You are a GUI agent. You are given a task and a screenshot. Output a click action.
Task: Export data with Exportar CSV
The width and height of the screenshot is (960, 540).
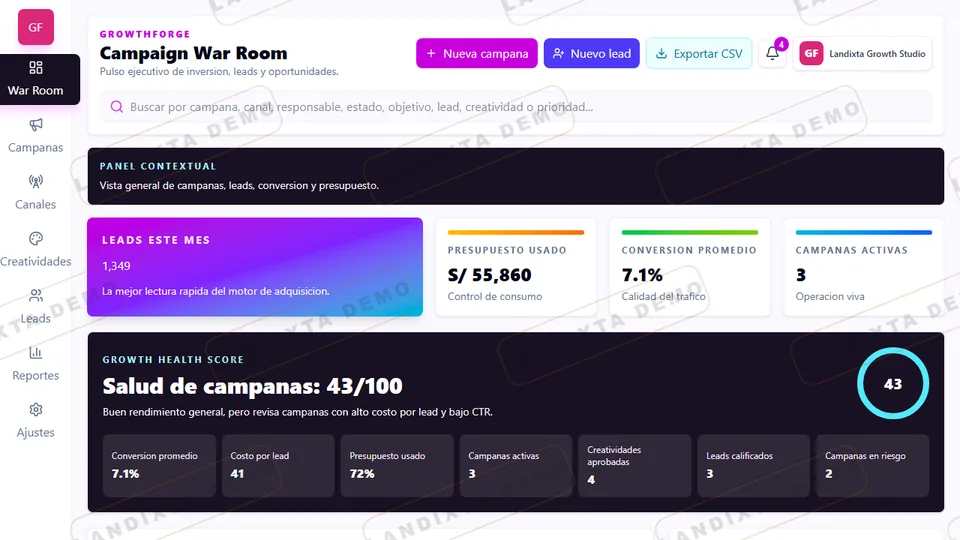699,53
